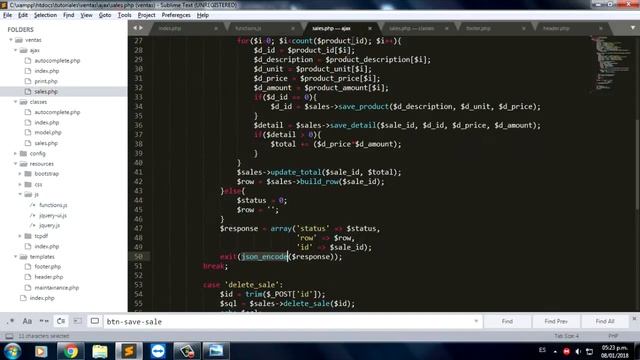Click Tab Size: 4 in status bar
The image size is (640, 360).
[566, 336]
